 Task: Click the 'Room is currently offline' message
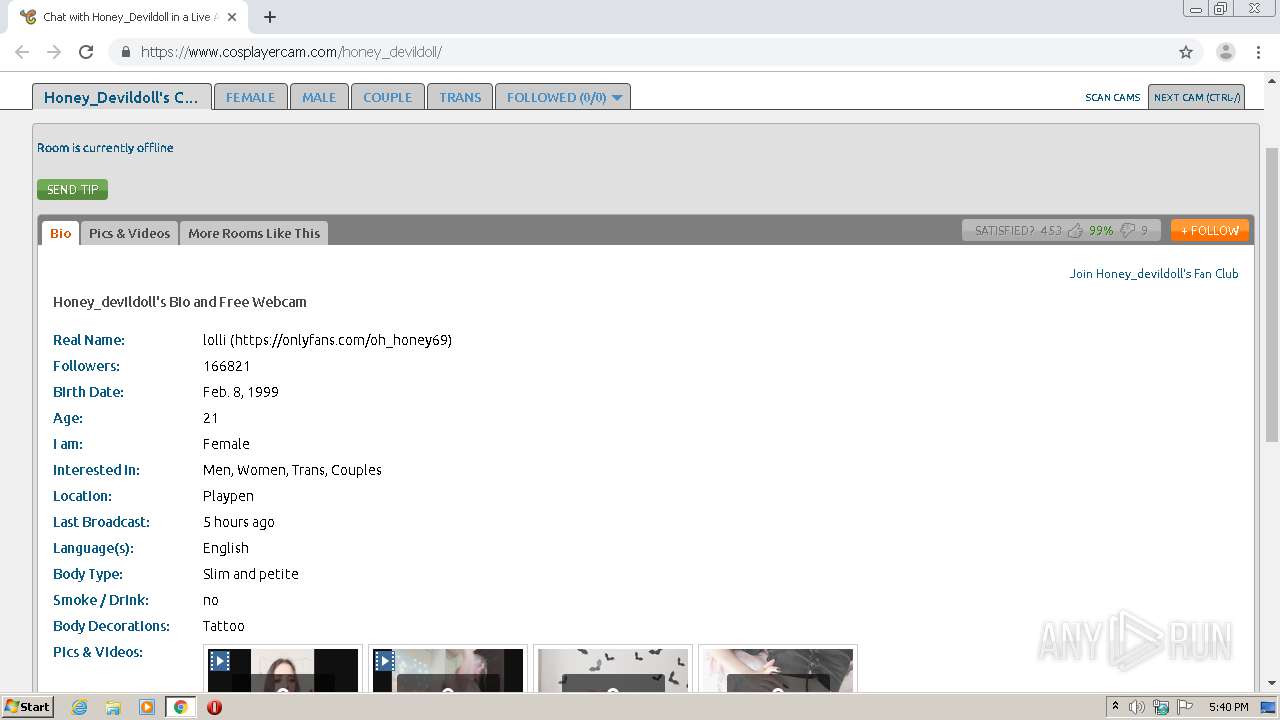coord(105,147)
